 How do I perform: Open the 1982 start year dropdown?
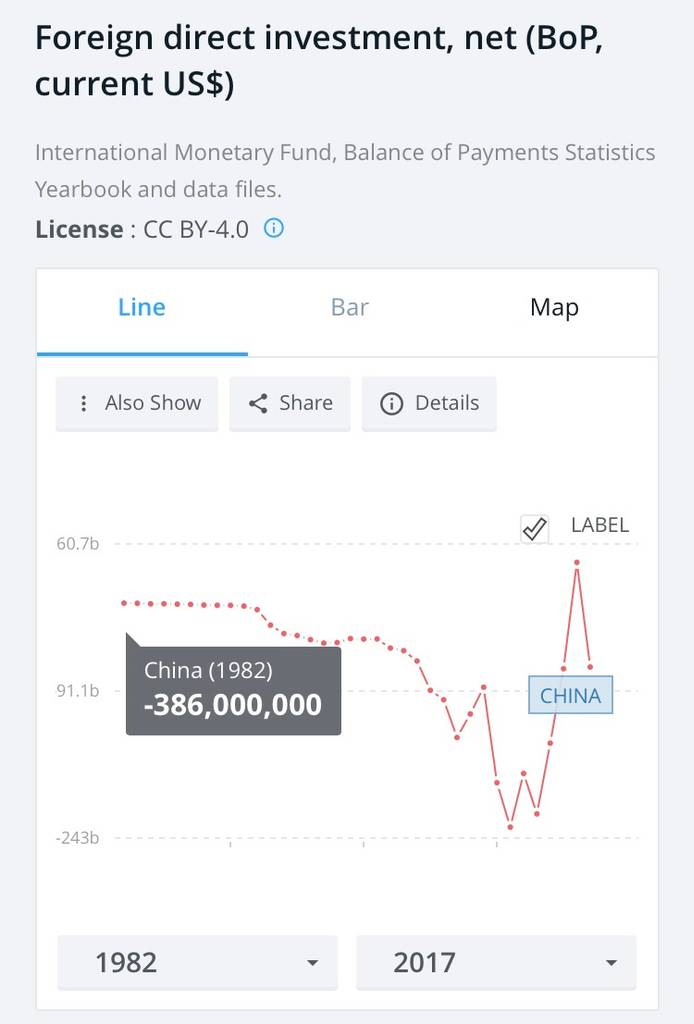pos(197,962)
